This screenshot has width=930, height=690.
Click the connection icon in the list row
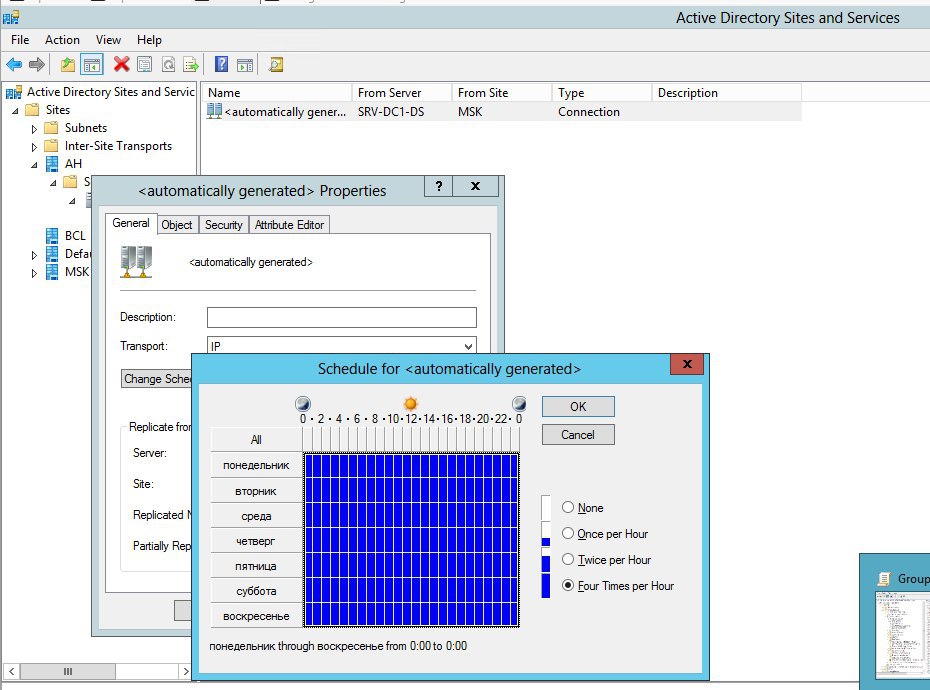click(214, 111)
